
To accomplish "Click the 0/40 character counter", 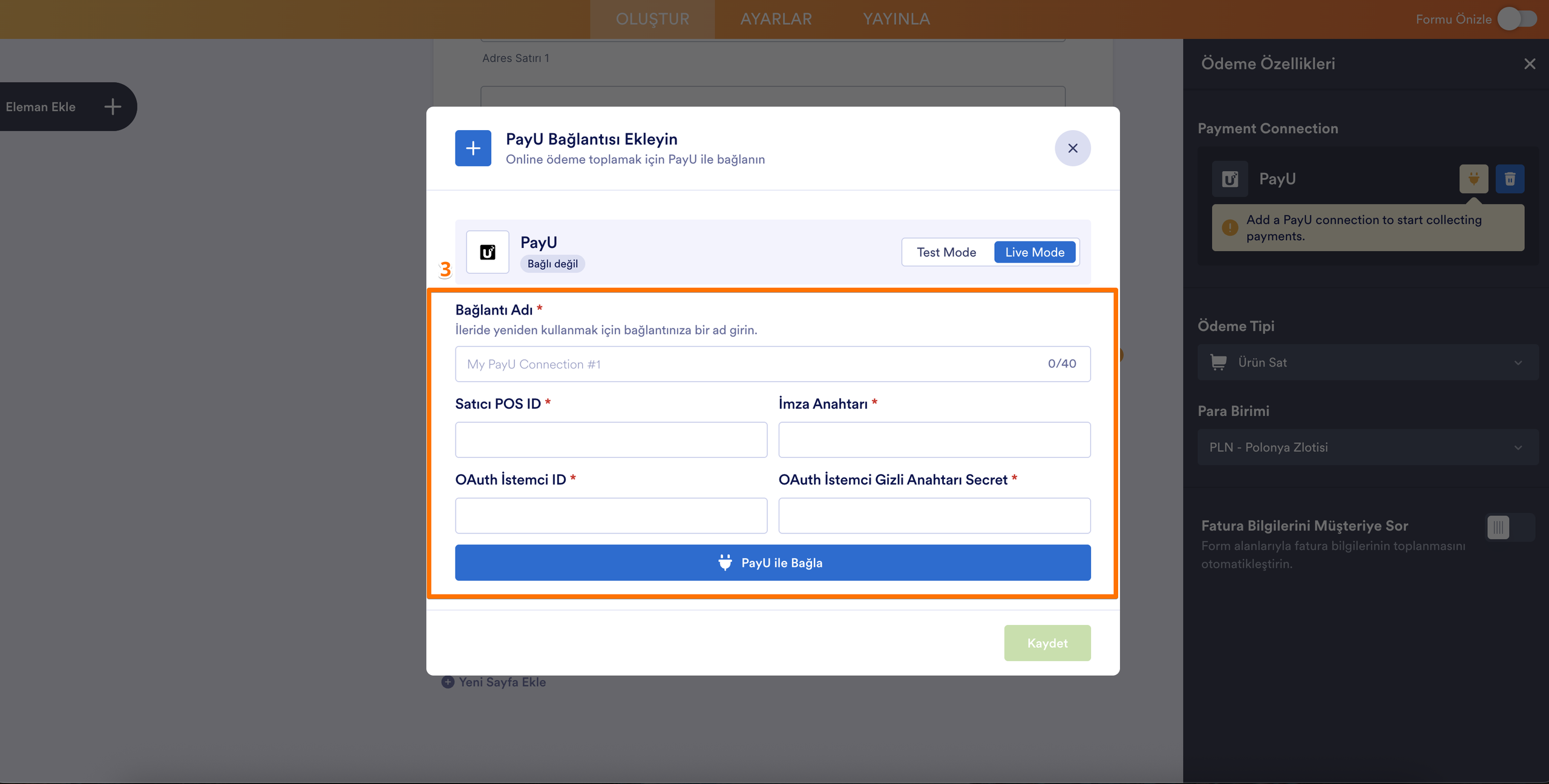I will tap(1062, 364).
